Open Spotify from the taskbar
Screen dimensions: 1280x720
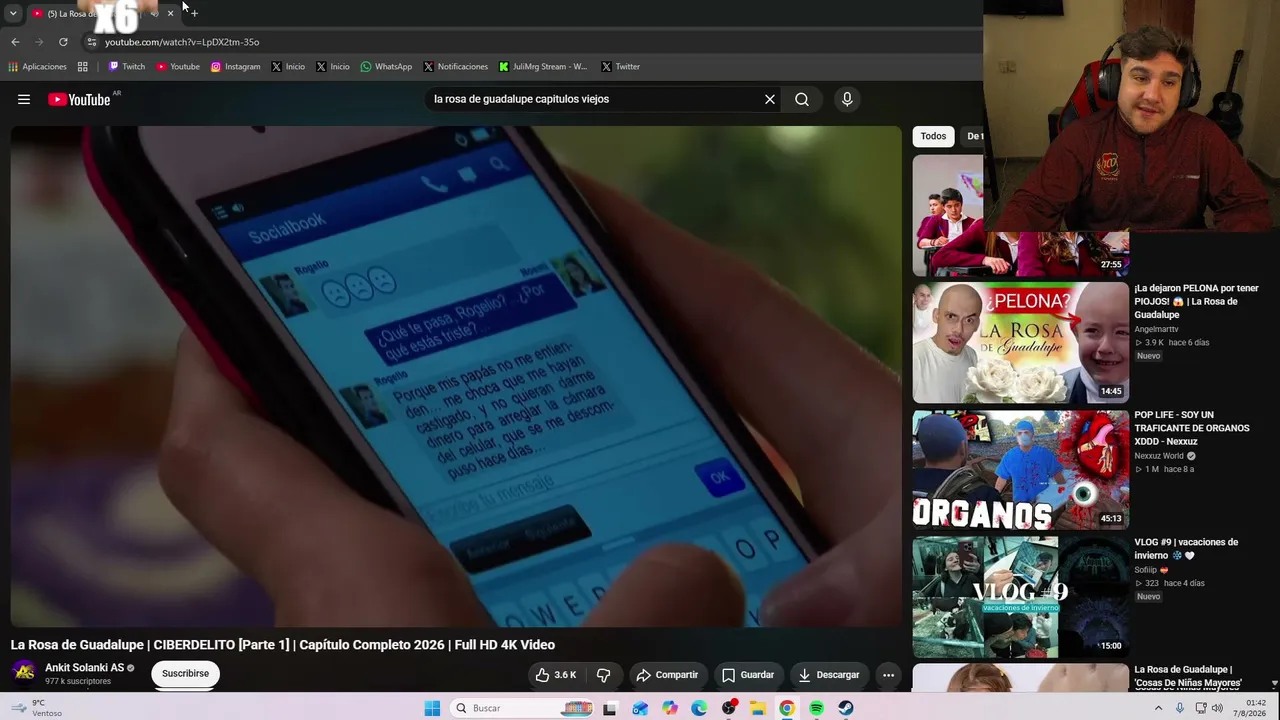tap(816, 708)
